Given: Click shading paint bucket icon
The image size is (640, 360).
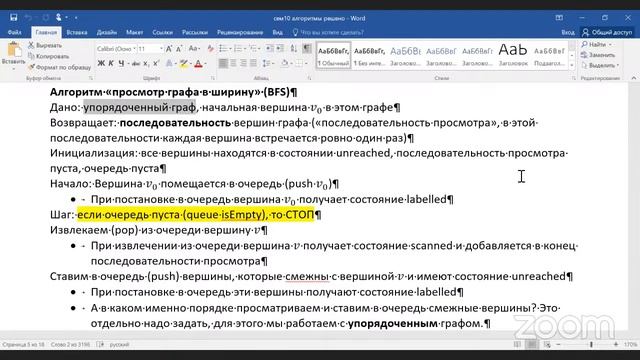Looking at the screenshot, I should [285, 63].
